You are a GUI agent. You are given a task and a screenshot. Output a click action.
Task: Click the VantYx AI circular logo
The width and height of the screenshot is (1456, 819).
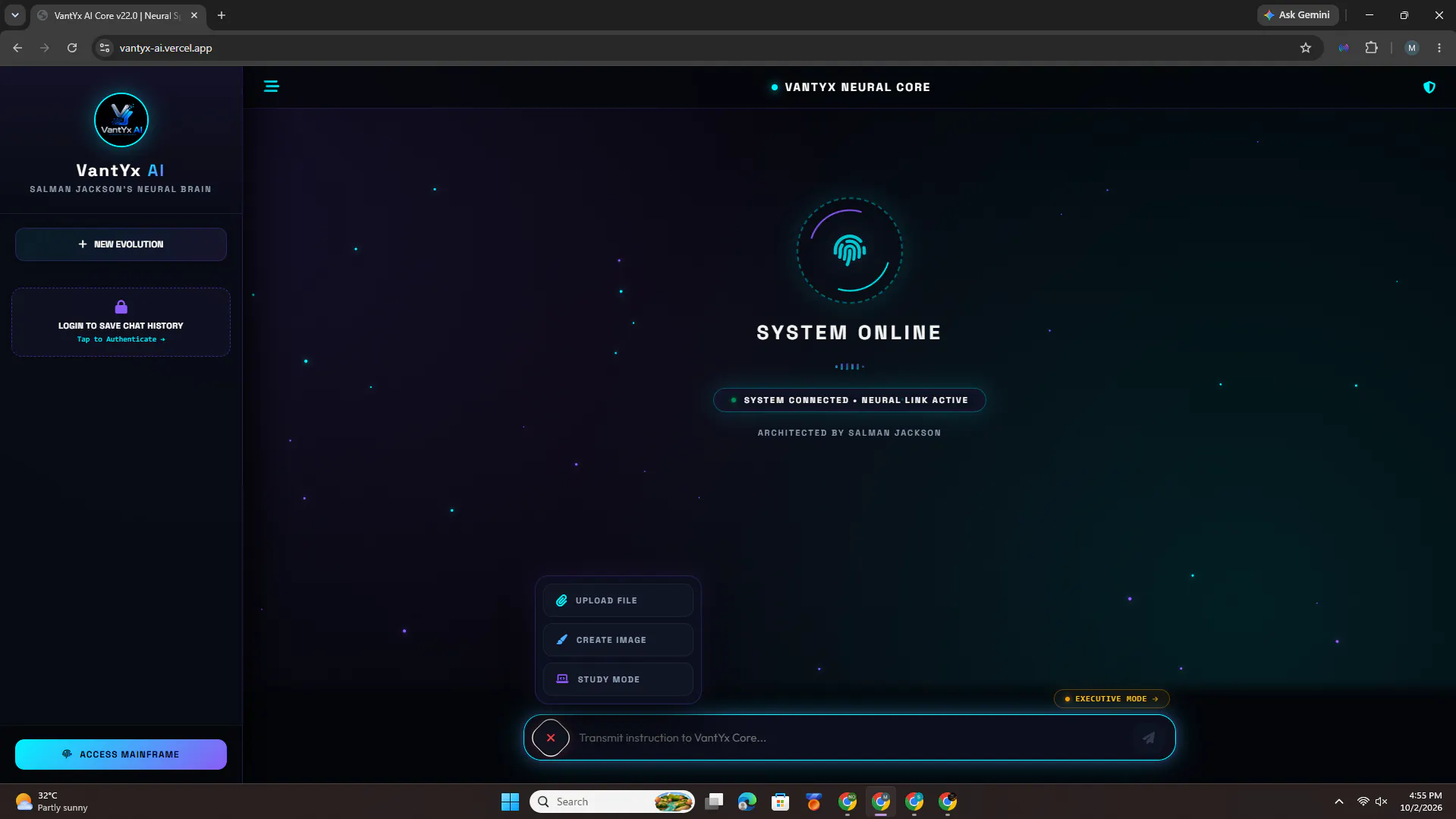pyautogui.click(x=121, y=120)
